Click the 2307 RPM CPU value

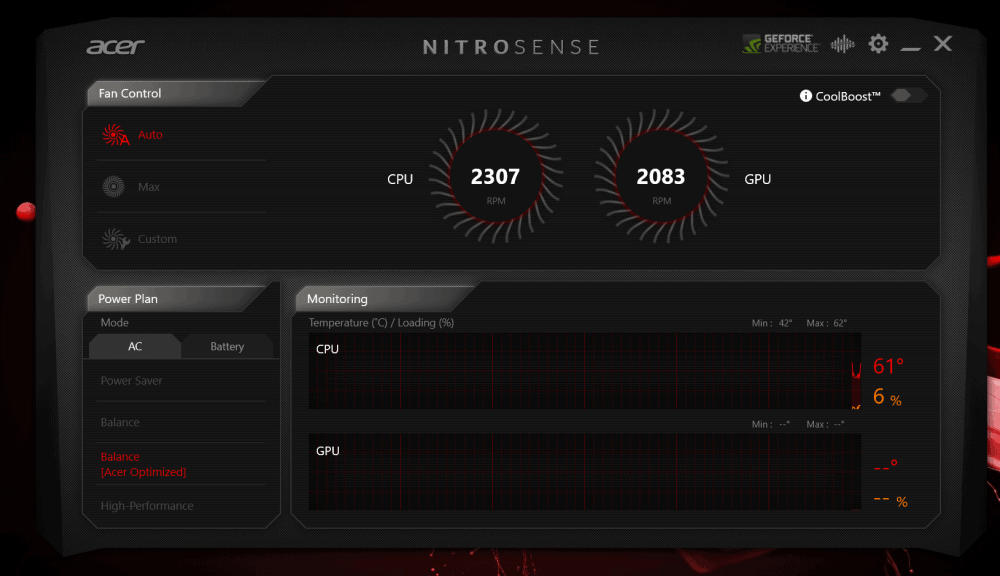tap(496, 177)
